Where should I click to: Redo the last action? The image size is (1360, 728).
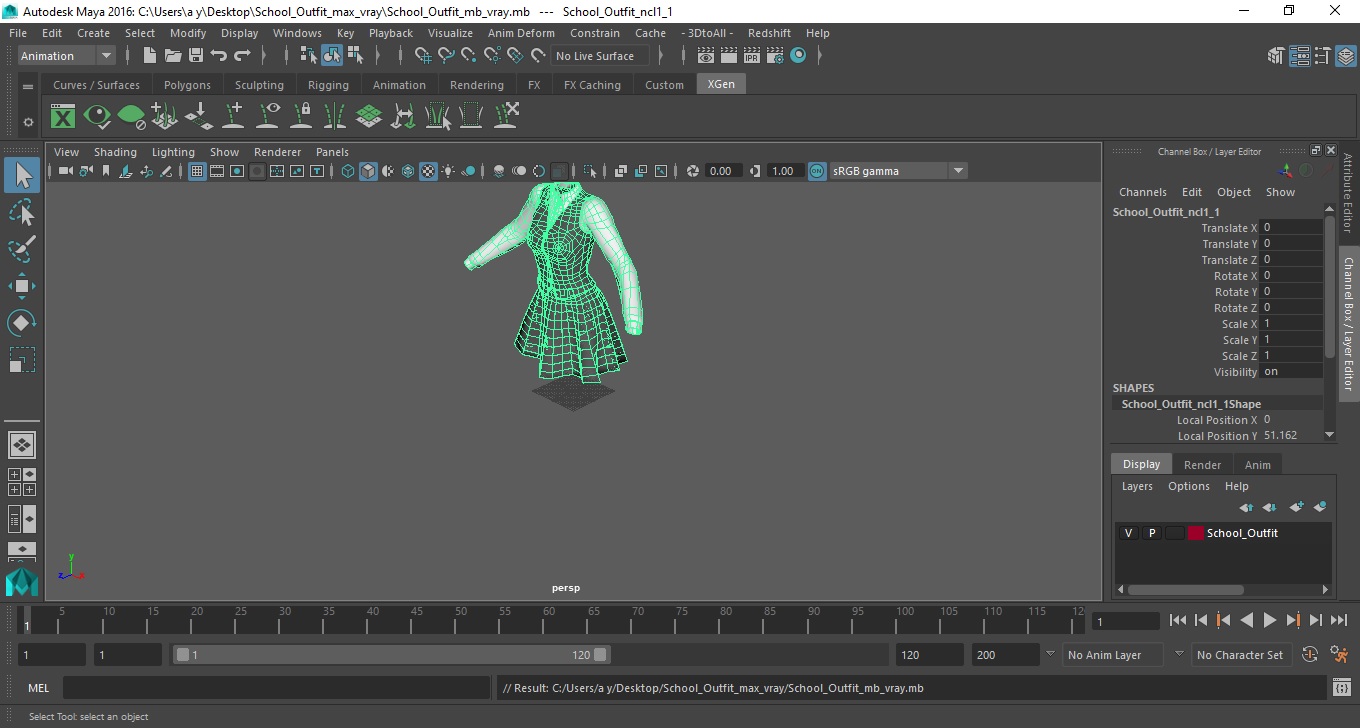pos(242,56)
